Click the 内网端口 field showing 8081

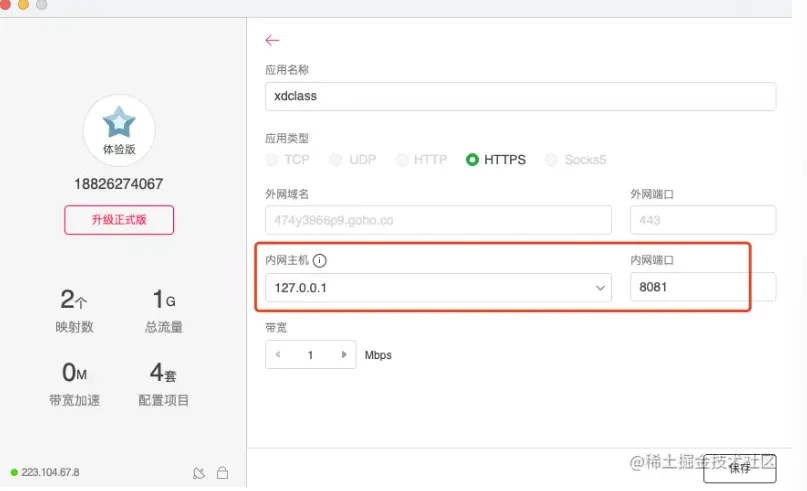pos(702,288)
